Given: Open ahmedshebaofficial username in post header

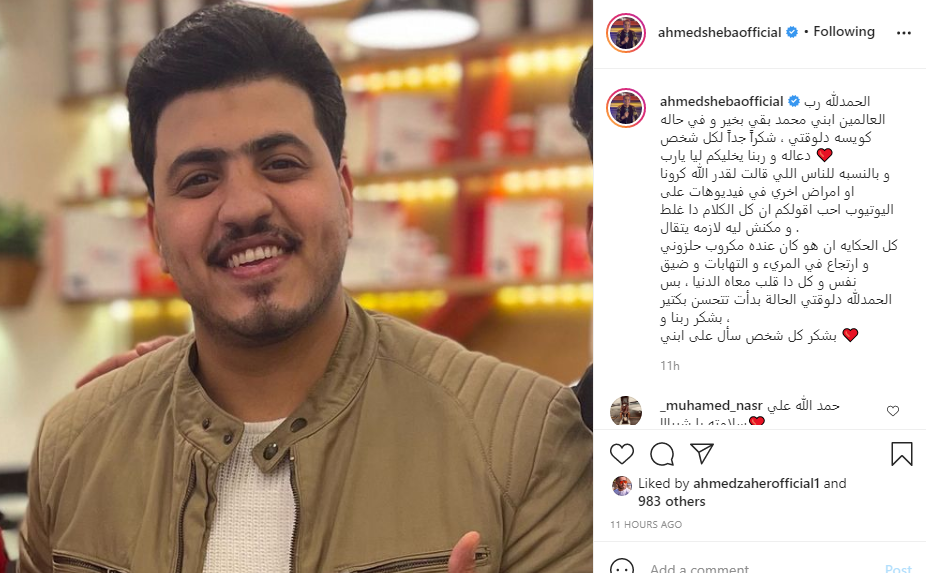Looking at the screenshot, I should (x=719, y=32).
